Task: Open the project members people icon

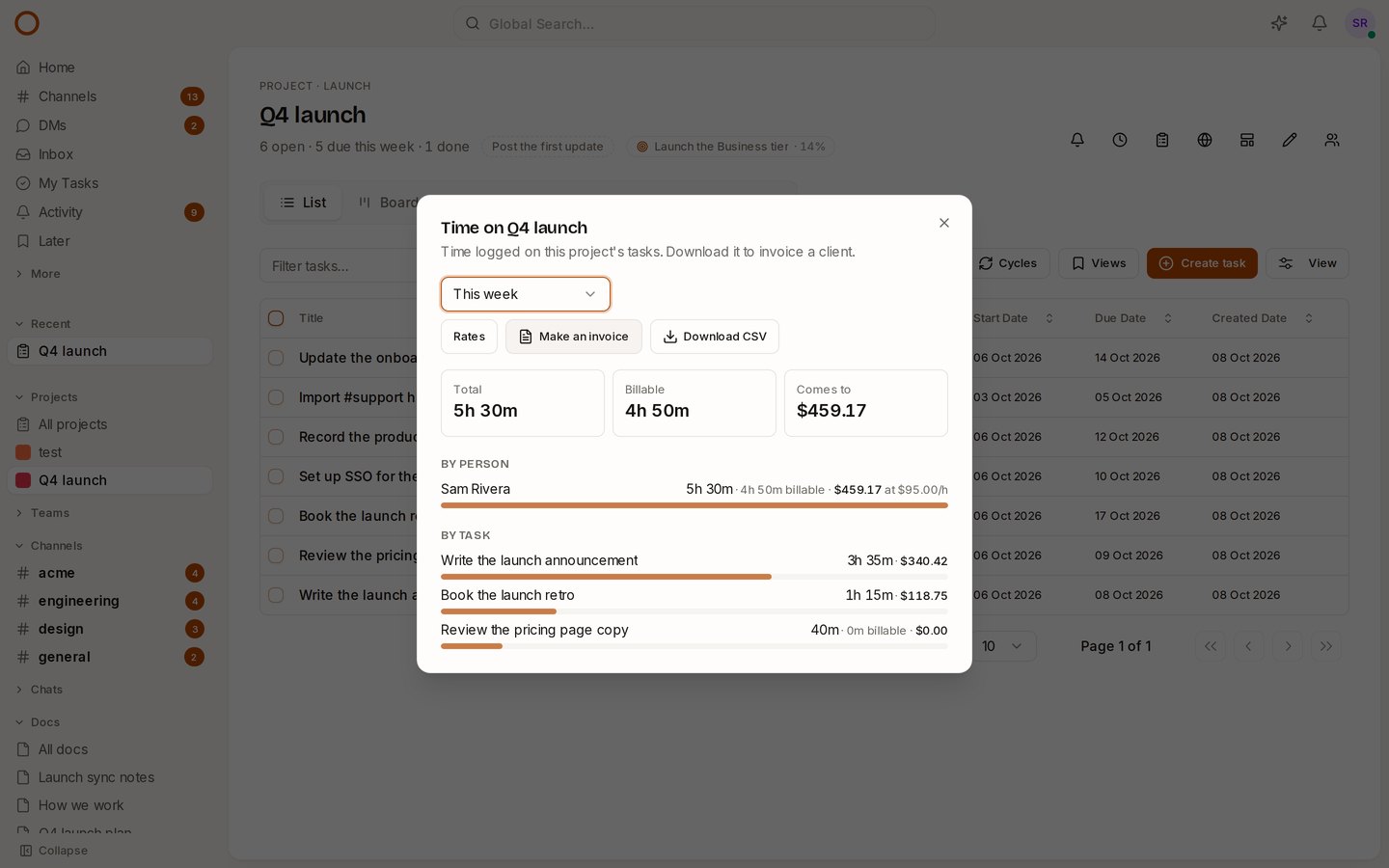Action: (1332, 140)
